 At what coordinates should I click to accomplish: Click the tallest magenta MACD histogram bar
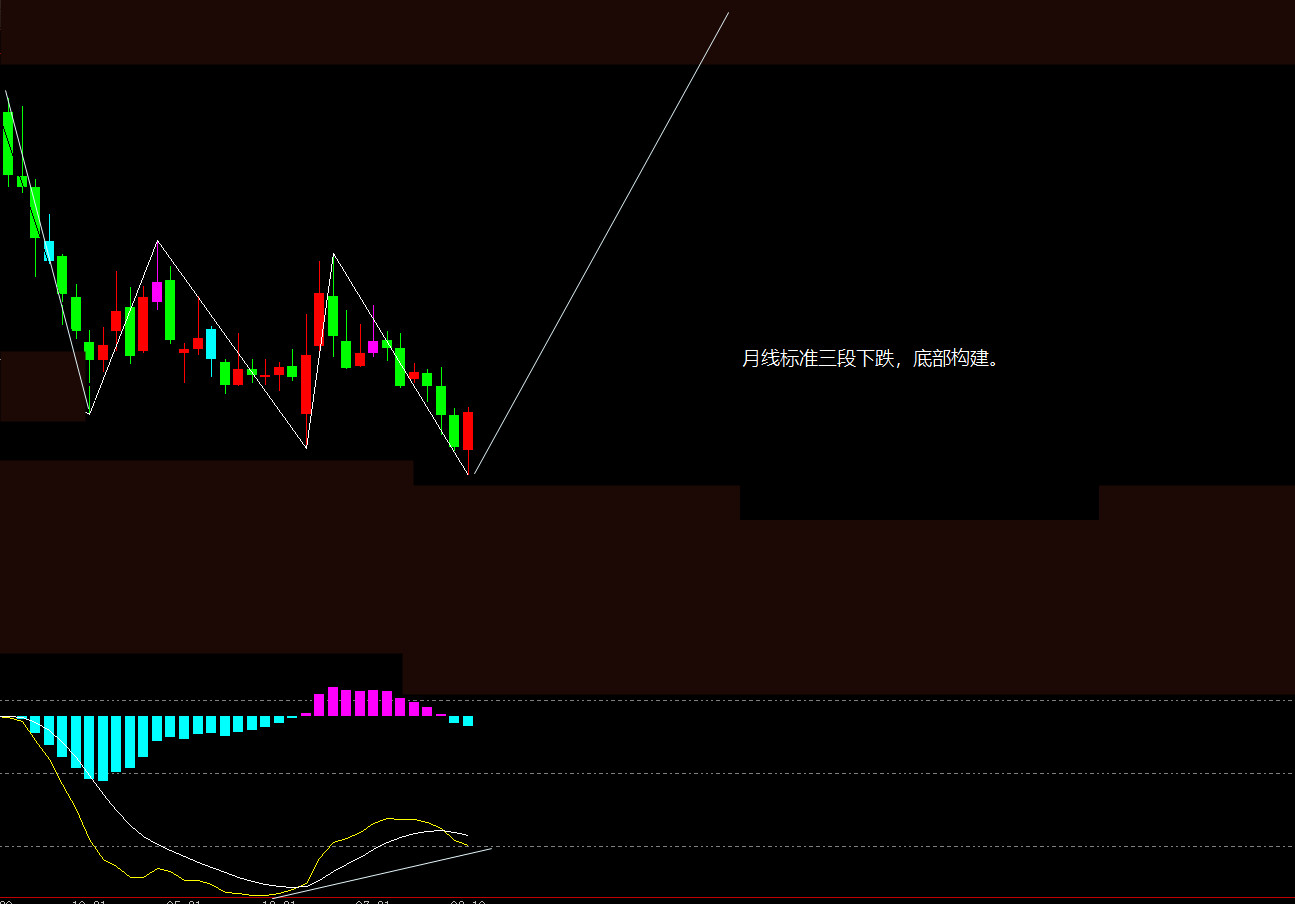(333, 701)
